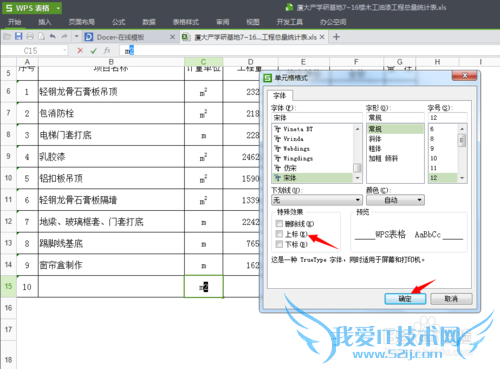This screenshot has width=500, height=369.
Task: Click font list scrollbar up arrow
Action: pos(357,129)
